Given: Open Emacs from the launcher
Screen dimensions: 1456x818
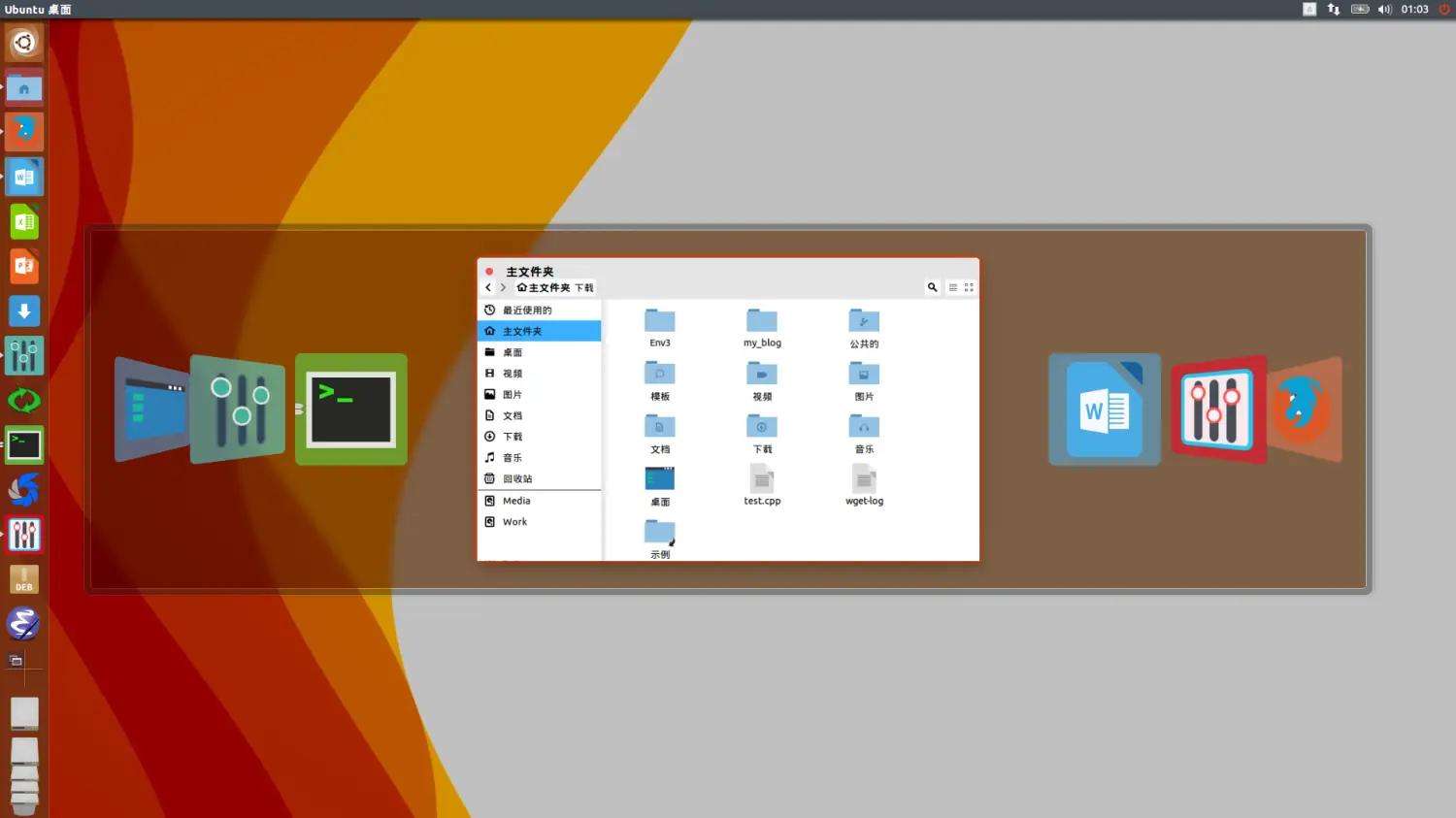Looking at the screenshot, I should (x=24, y=623).
